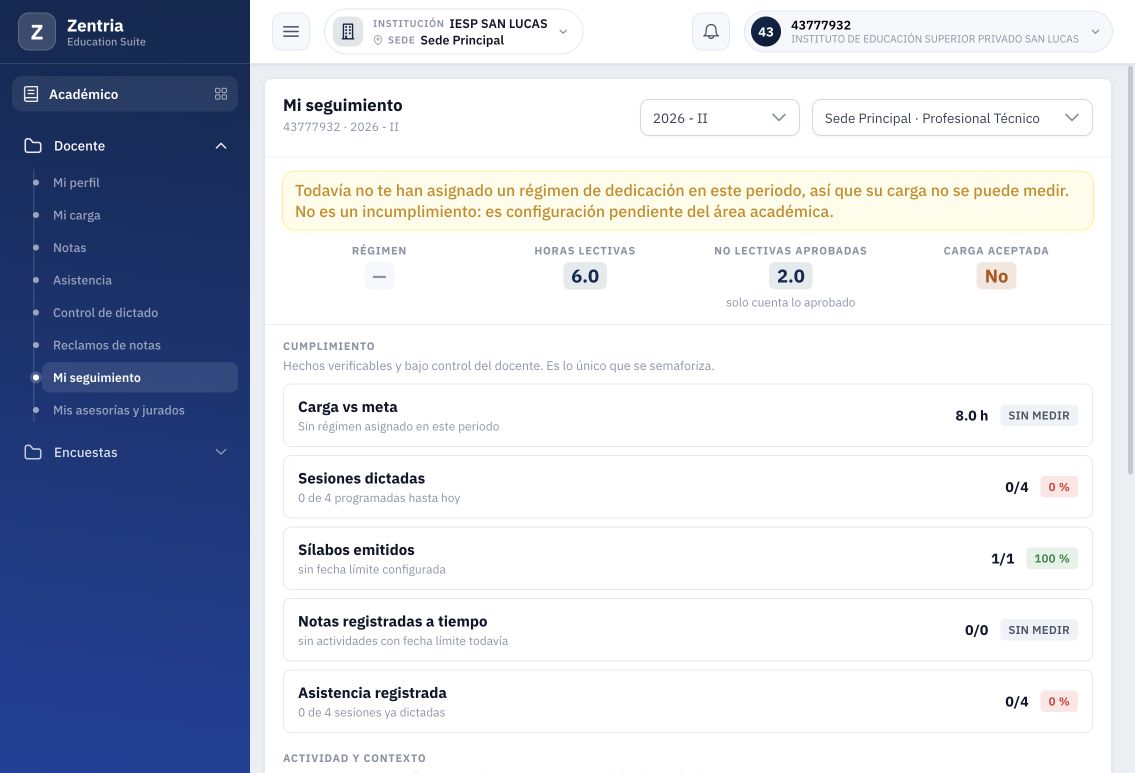Select Mi seguimiento in the sidebar
The height and width of the screenshot is (773, 1135).
pyautogui.click(x=140, y=377)
